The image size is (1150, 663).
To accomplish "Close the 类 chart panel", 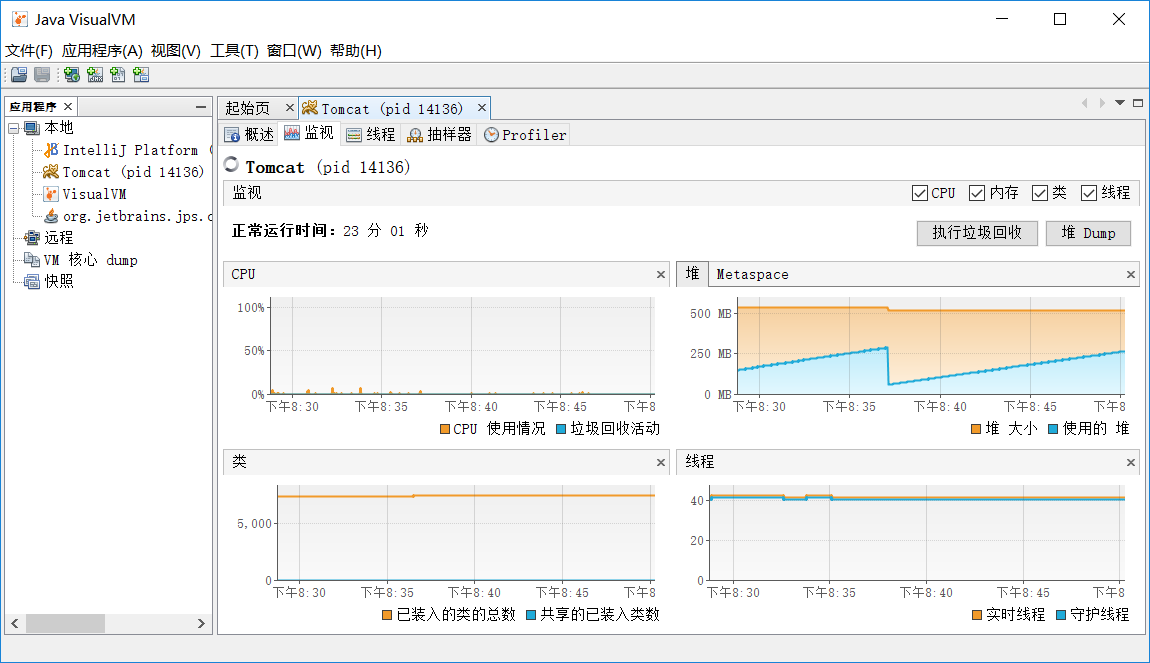I will 660,462.
